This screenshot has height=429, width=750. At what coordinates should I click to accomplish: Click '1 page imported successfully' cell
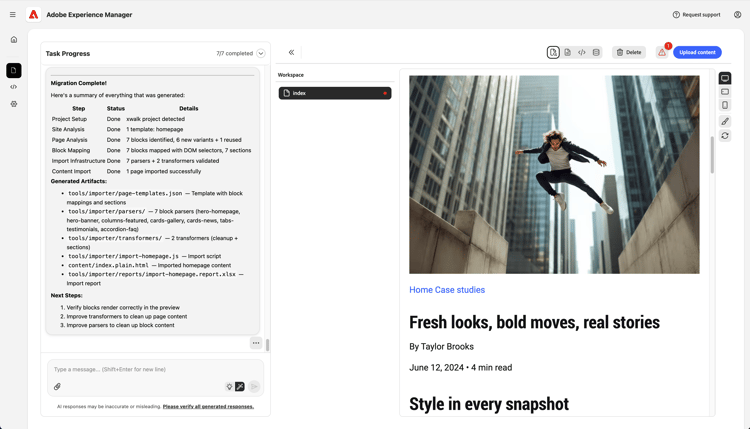(164, 171)
